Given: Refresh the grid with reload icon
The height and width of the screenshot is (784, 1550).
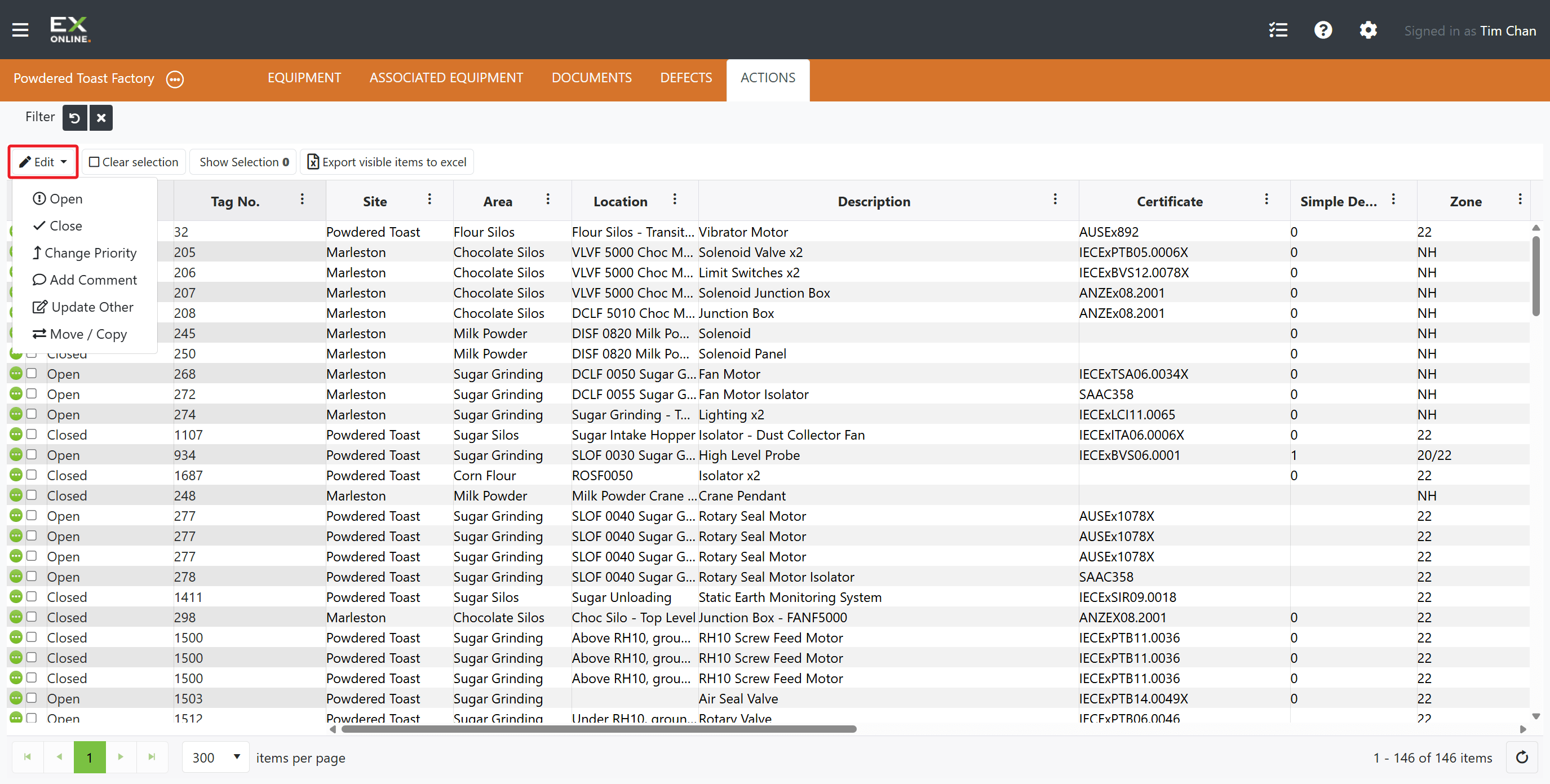Looking at the screenshot, I should [x=1522, y=757].
